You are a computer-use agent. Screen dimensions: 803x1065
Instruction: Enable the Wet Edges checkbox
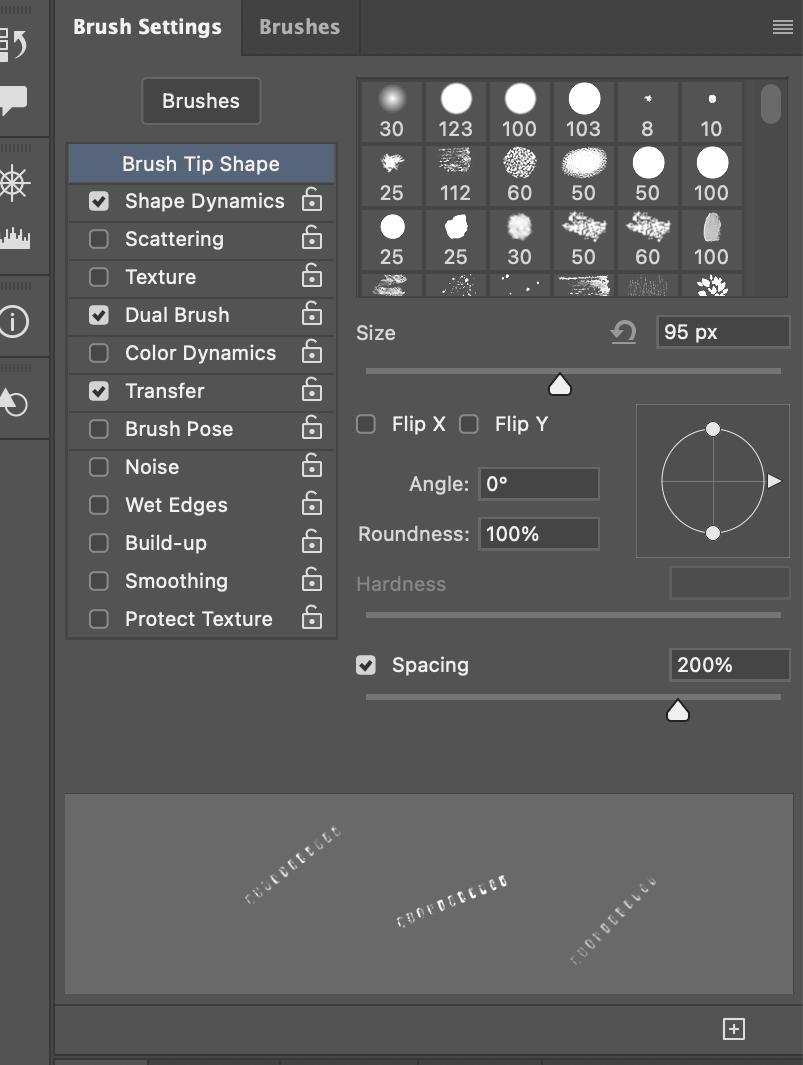(99, 505)
